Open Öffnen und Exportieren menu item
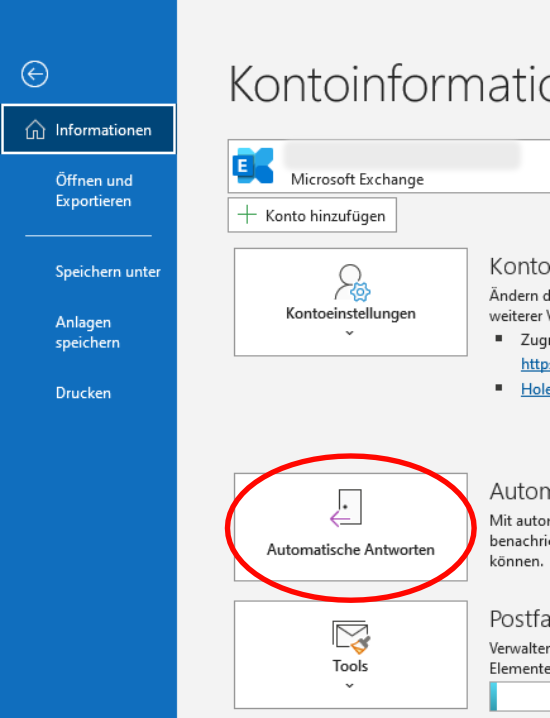 (x=94, y=190)
